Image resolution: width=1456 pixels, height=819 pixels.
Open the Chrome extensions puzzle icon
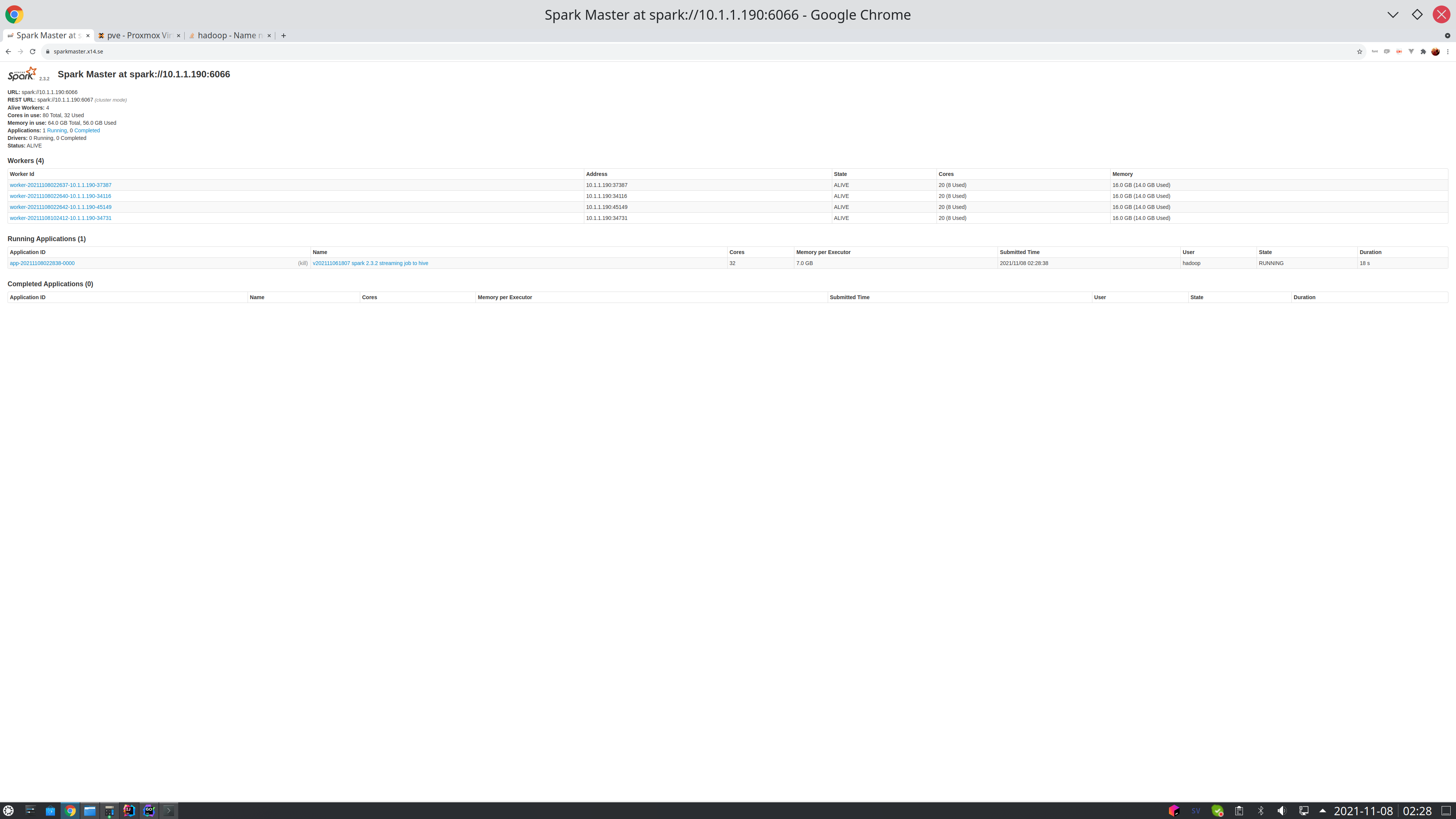pyautogui.click(x=1423, y=52)
